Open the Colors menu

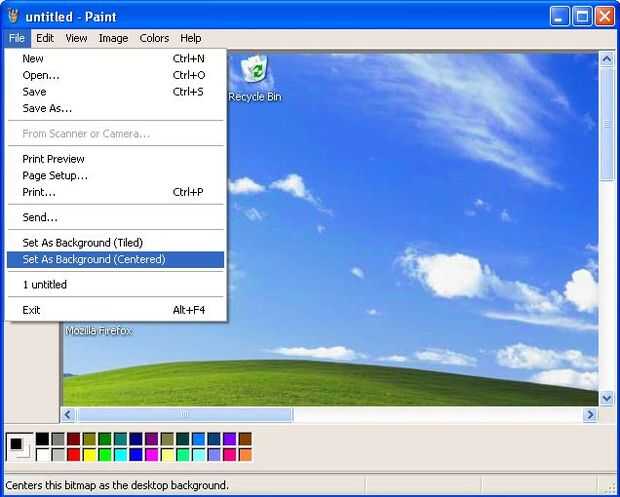pos(154,38)
